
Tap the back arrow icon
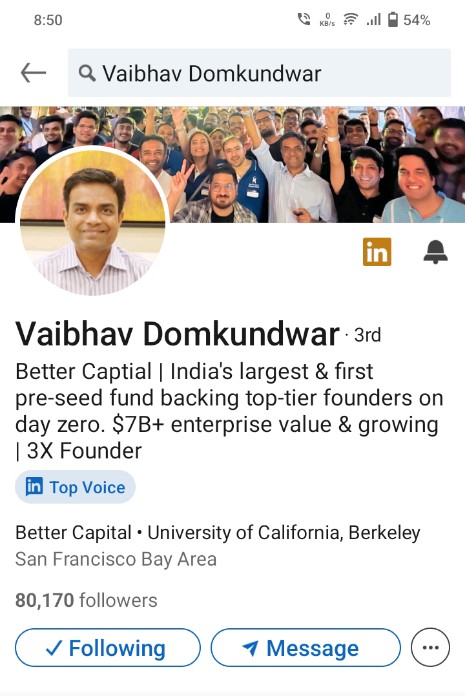pos(33,73)
